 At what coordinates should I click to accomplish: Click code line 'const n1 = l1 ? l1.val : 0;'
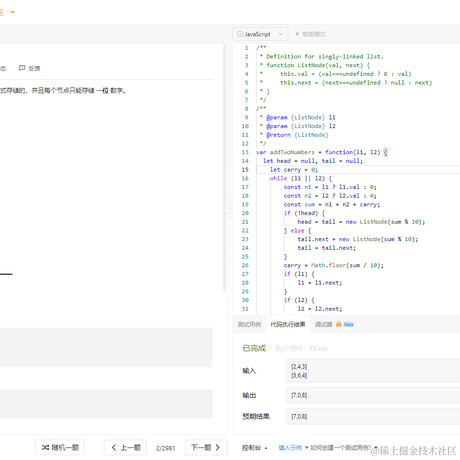click(x=330, y=187)
